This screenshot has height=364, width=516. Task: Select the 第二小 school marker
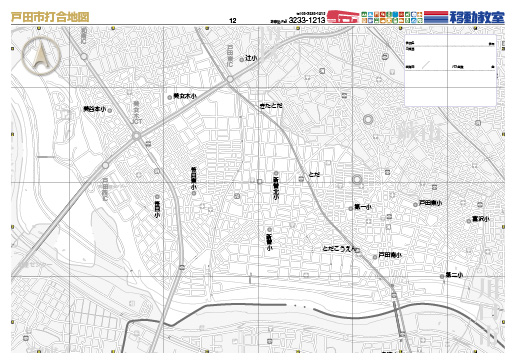442,276
